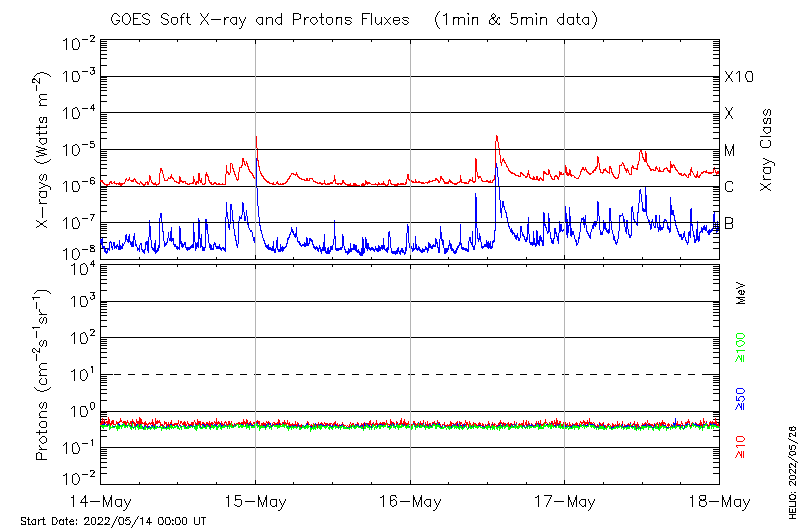Click the MeV unit label beside proton plot
This screenshot has width=800, height=530.
[x=742, y=292]
